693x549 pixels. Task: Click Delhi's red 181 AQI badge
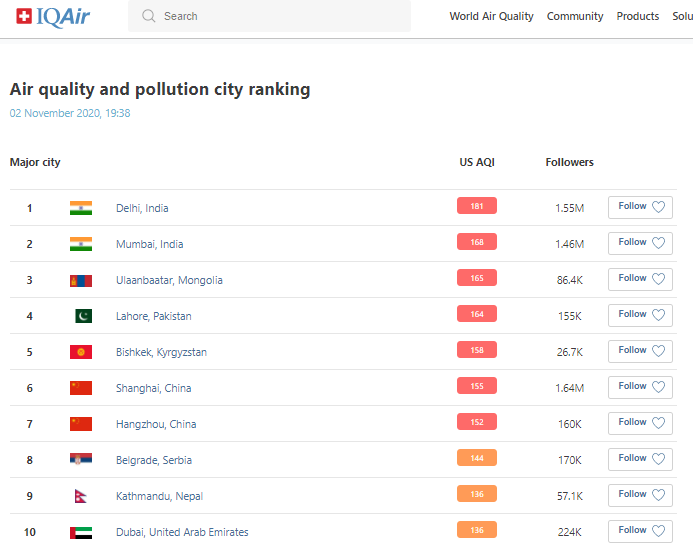pos(477,207)
